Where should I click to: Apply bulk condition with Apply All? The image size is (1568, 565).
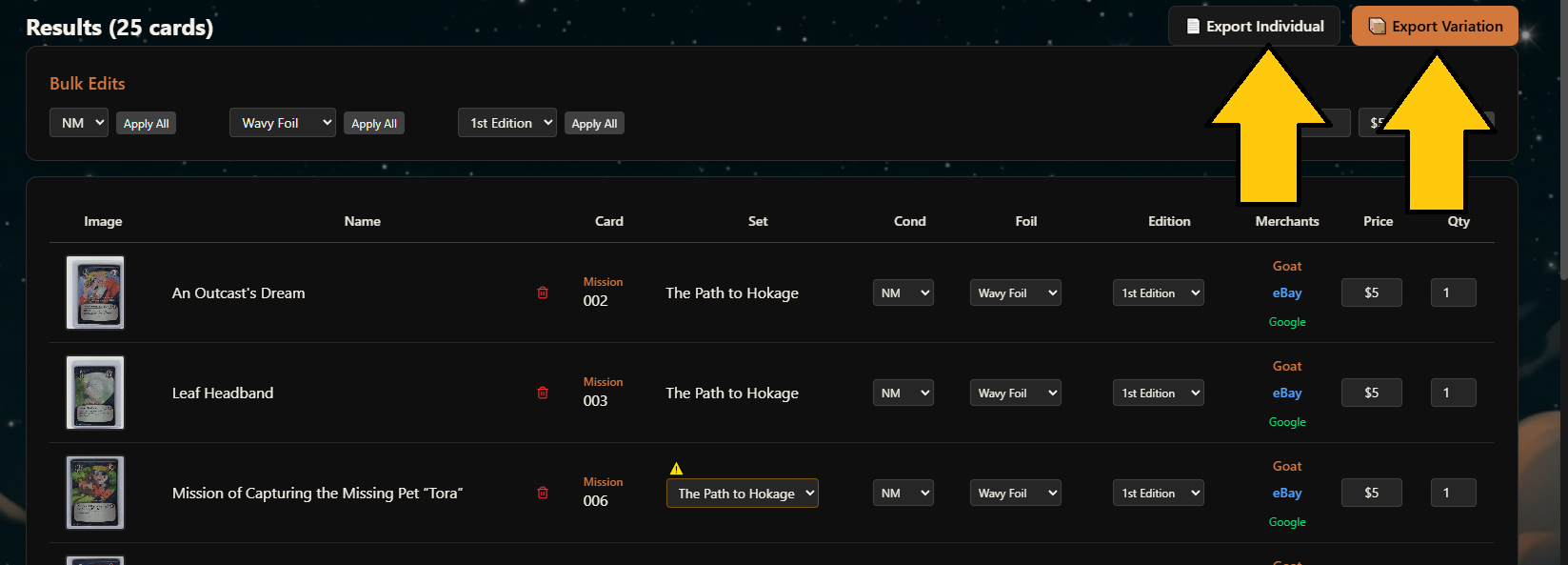pyautogui.click(x=147, y=124)
